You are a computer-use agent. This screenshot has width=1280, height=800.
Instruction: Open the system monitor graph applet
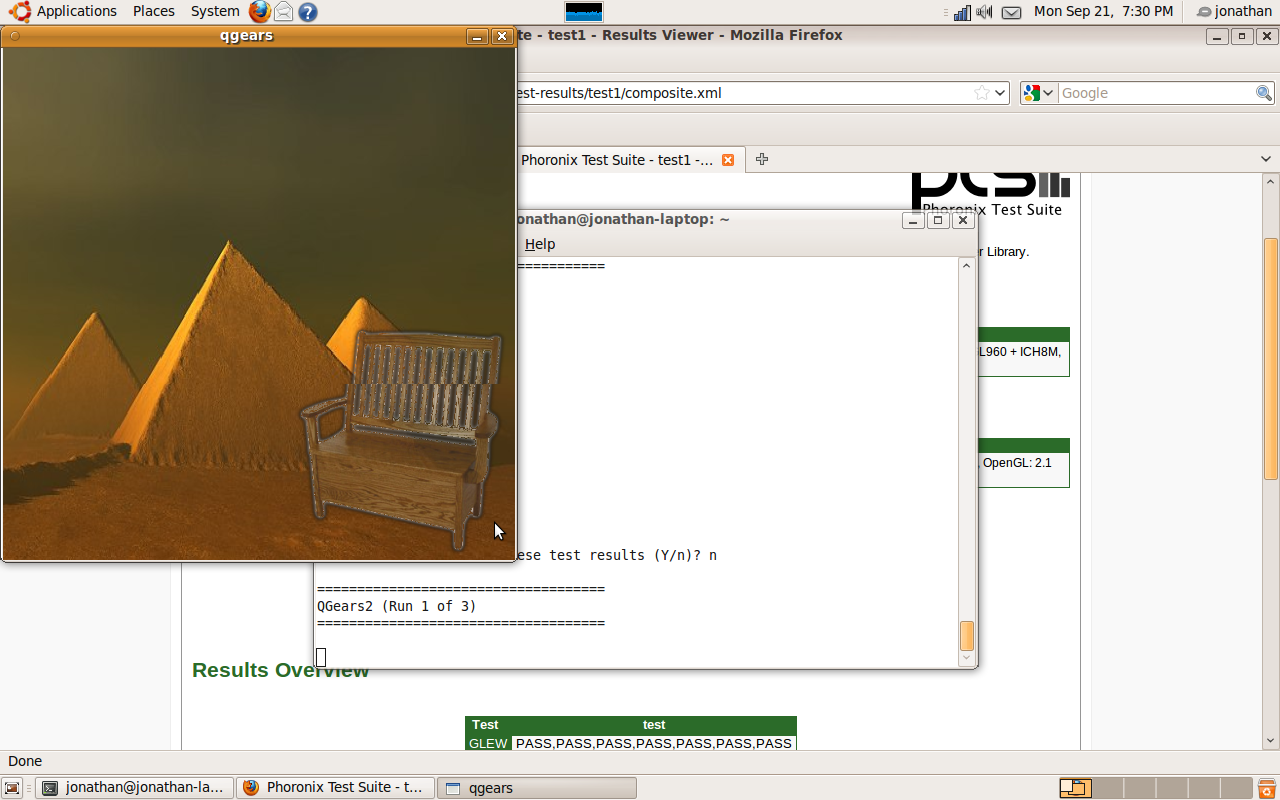[584, 12]
